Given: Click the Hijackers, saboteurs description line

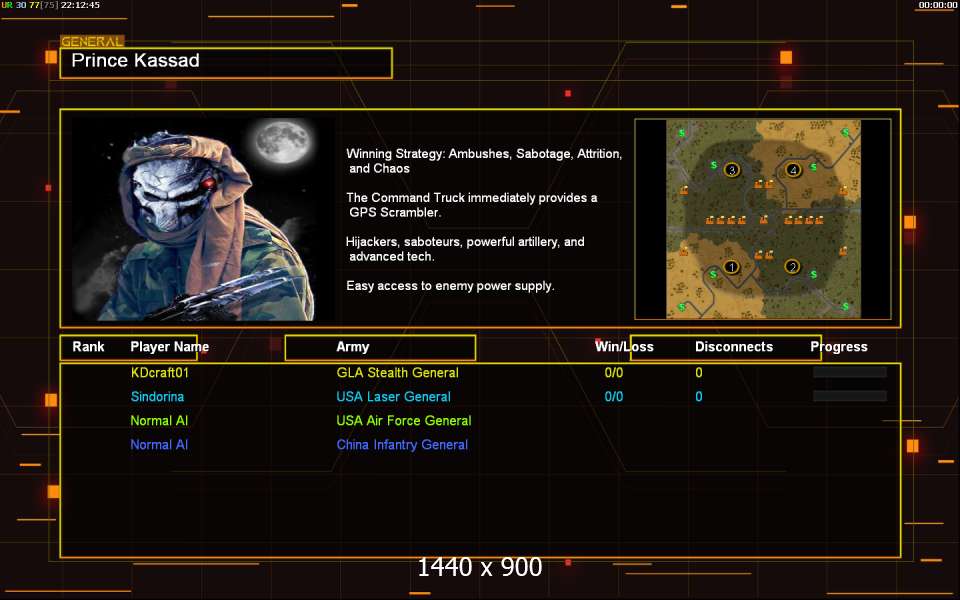Looking at the screenshot, I should [465, 249].
